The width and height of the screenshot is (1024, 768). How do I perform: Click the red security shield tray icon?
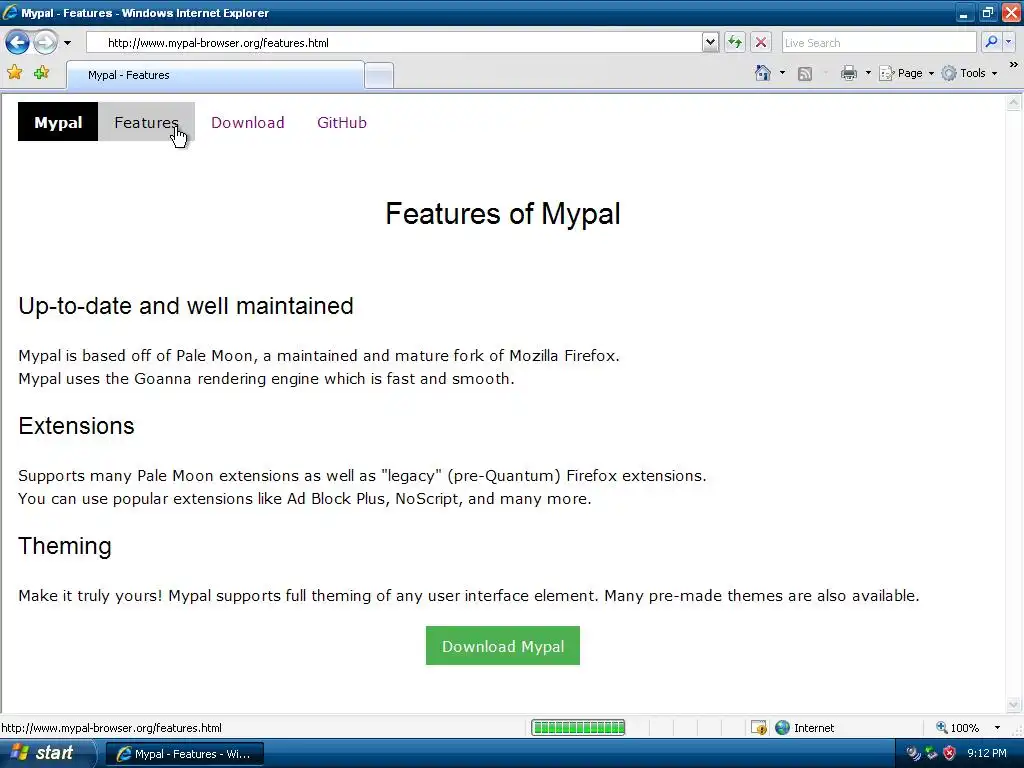(x=950, y=753)
